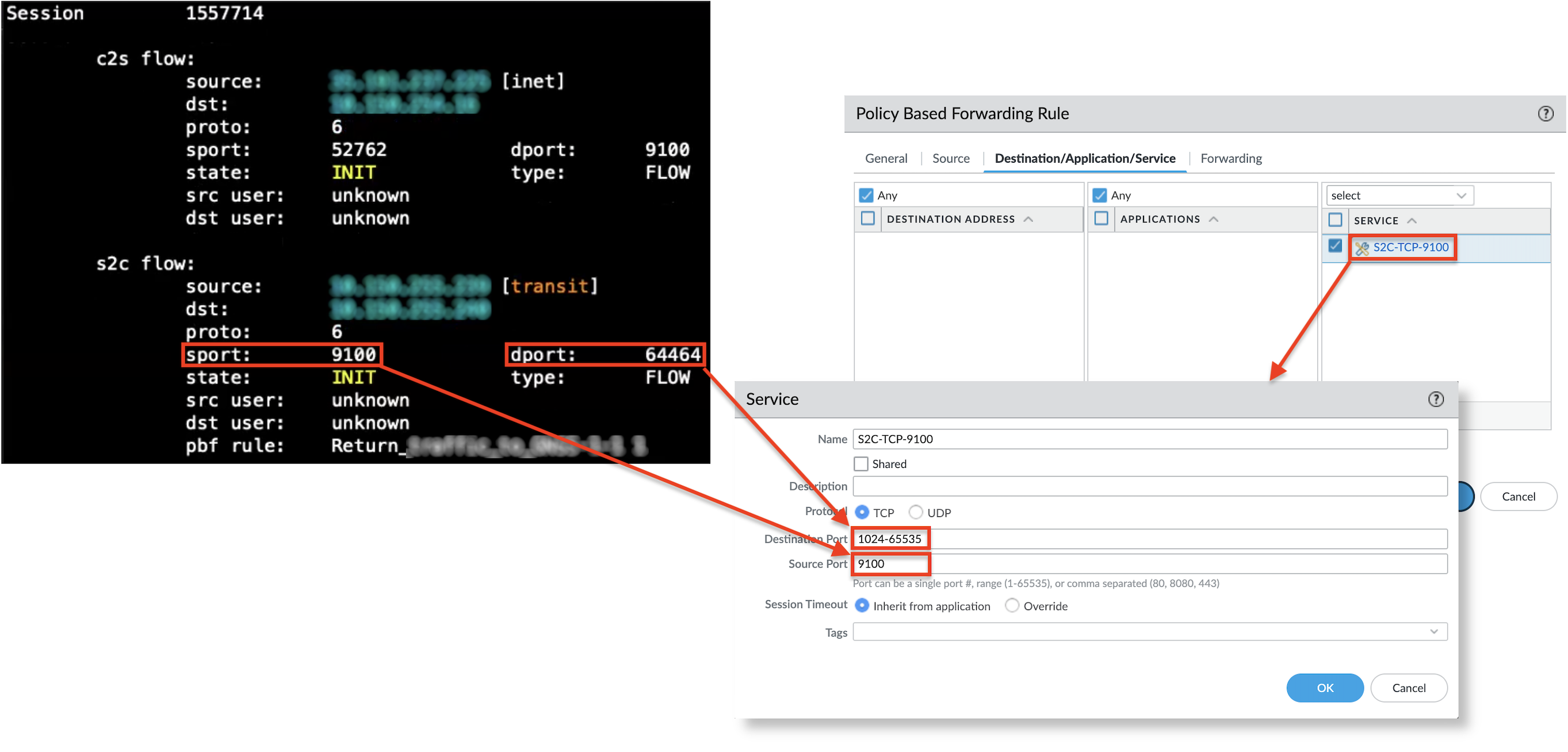The image size is (1568, 752).
Task: Sort the Service column
Action: [1413, 220]
